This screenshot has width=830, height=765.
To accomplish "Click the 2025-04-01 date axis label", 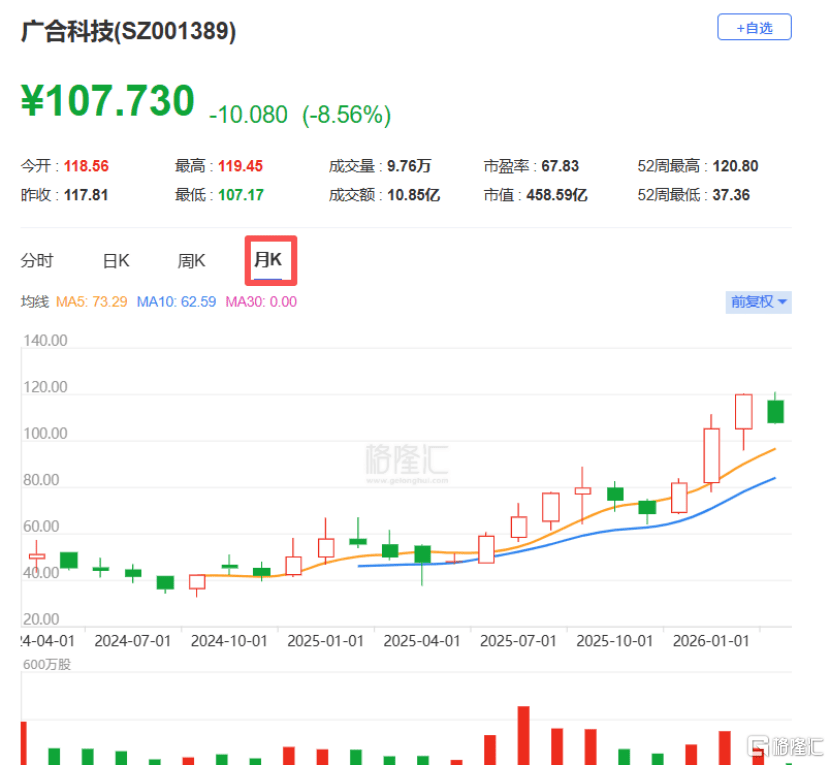I will coord(421,640).
